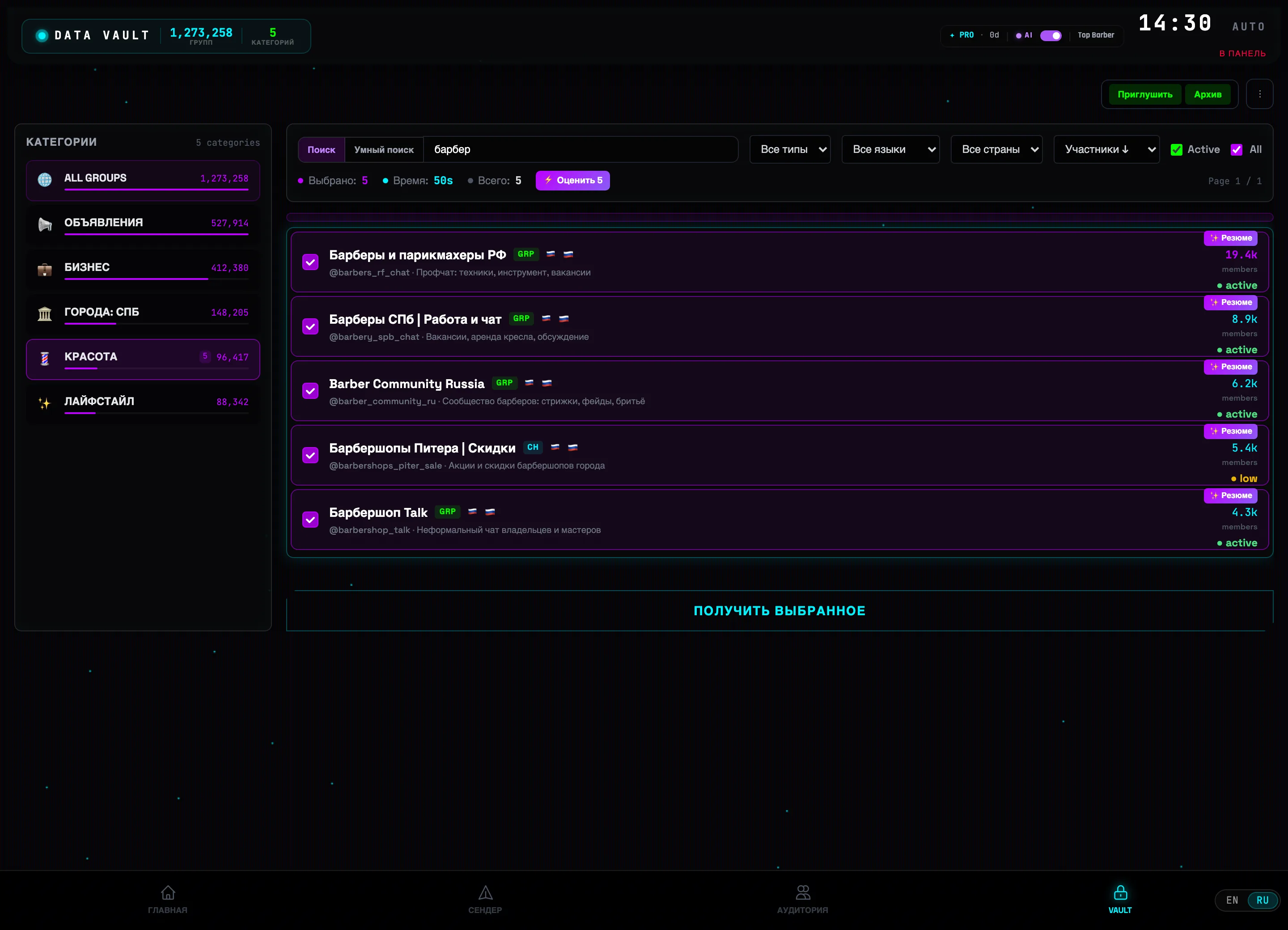Click the 5 badge on КРАСОТА category
The width and height of the screenshot is (1288, 930).
click(x=205, y=356)
